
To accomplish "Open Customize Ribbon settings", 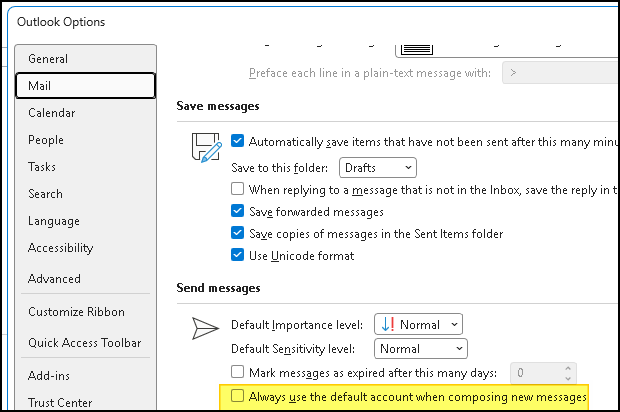I will click(85, 312).
